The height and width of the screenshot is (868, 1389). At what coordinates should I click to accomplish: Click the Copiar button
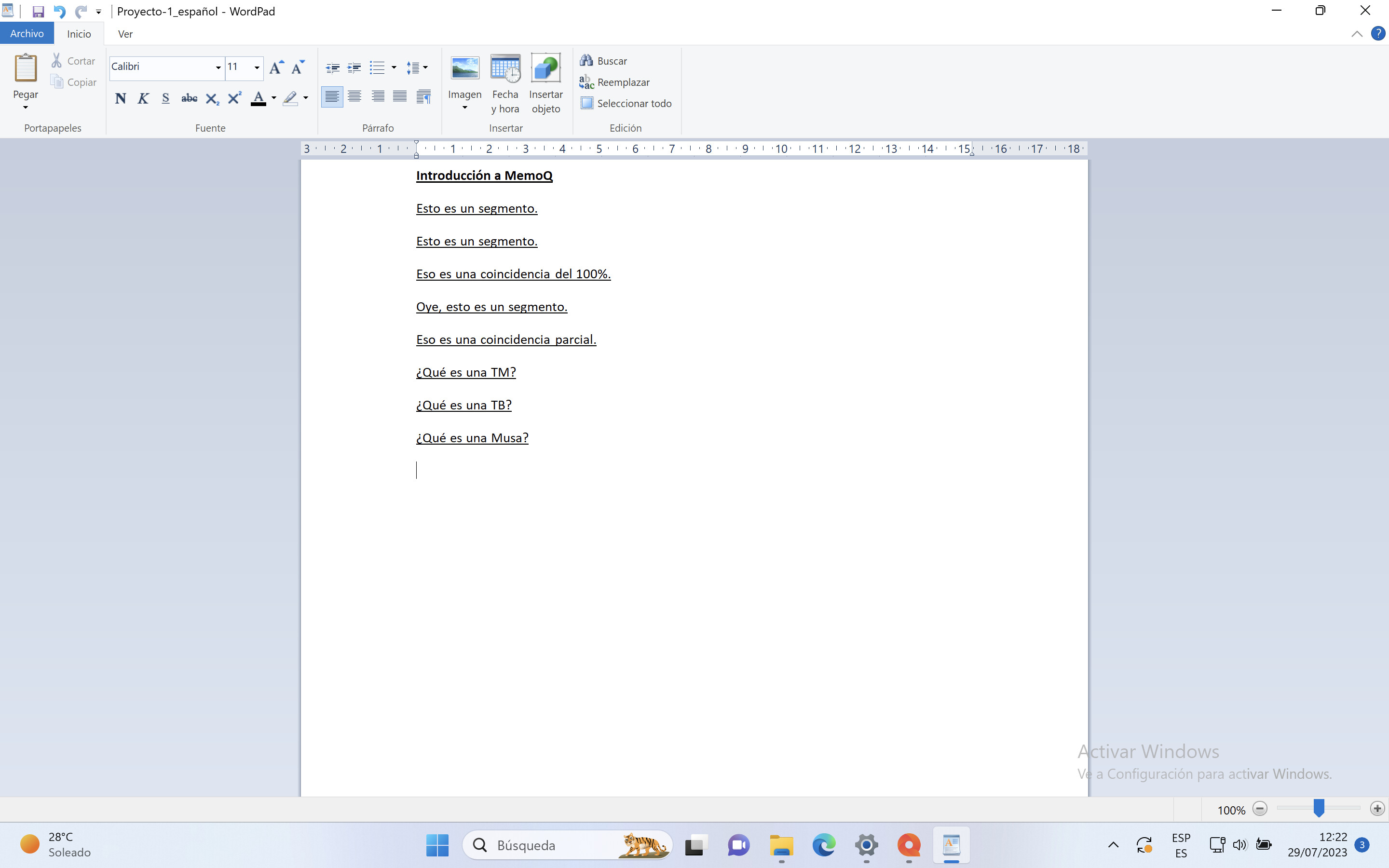(73, 82)
